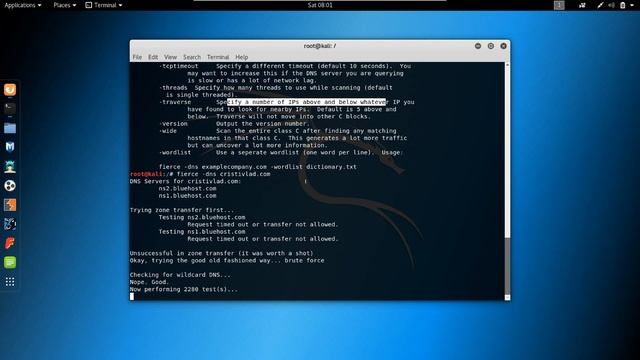
Task: Click the 'Nope. Good.' output line
Action: 149,282
